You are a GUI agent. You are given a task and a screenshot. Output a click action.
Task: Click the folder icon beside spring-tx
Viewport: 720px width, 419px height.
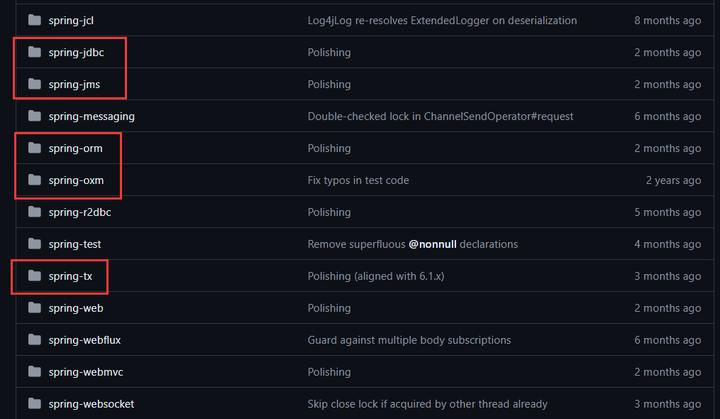click(34, 276)
